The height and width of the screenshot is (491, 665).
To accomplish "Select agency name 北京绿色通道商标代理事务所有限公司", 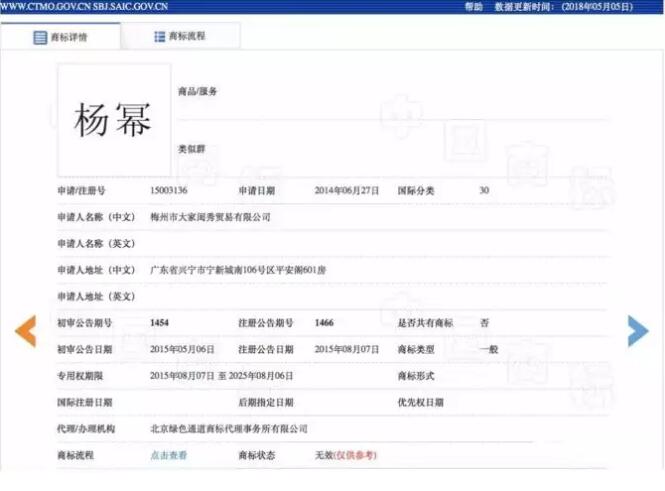I will click(229, 429).
